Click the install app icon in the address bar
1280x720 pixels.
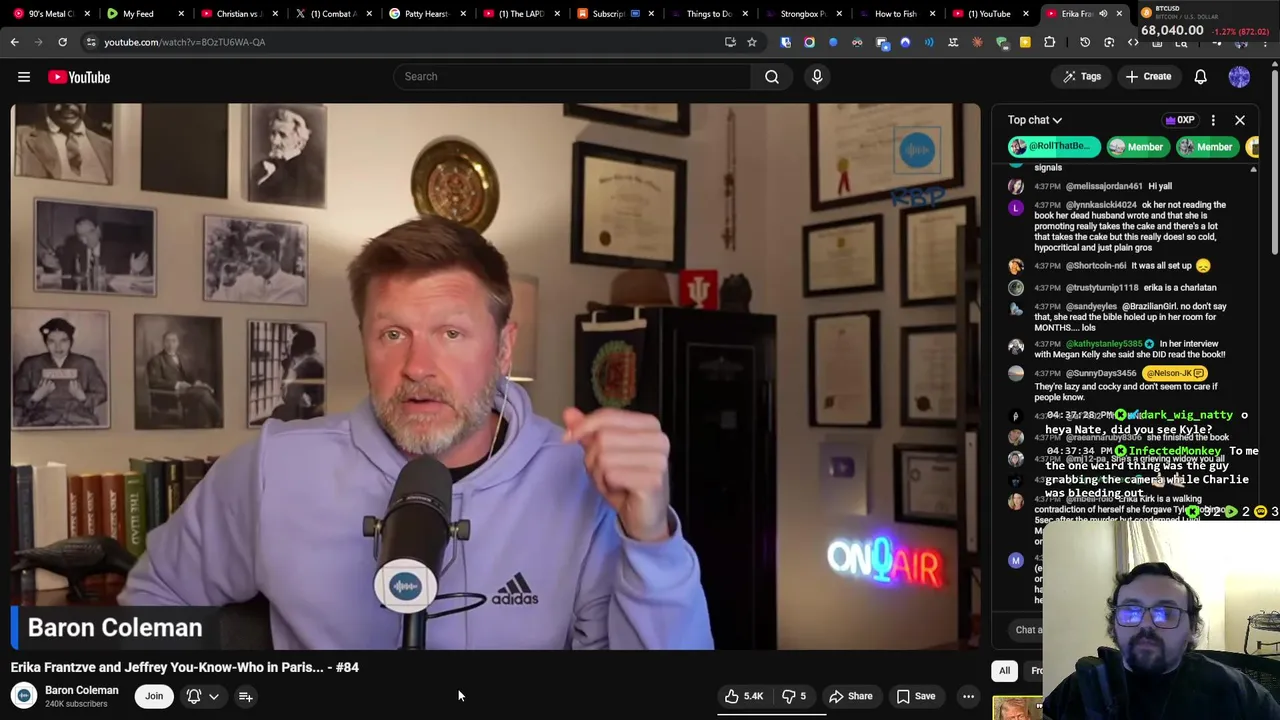[x=730, y=42]
